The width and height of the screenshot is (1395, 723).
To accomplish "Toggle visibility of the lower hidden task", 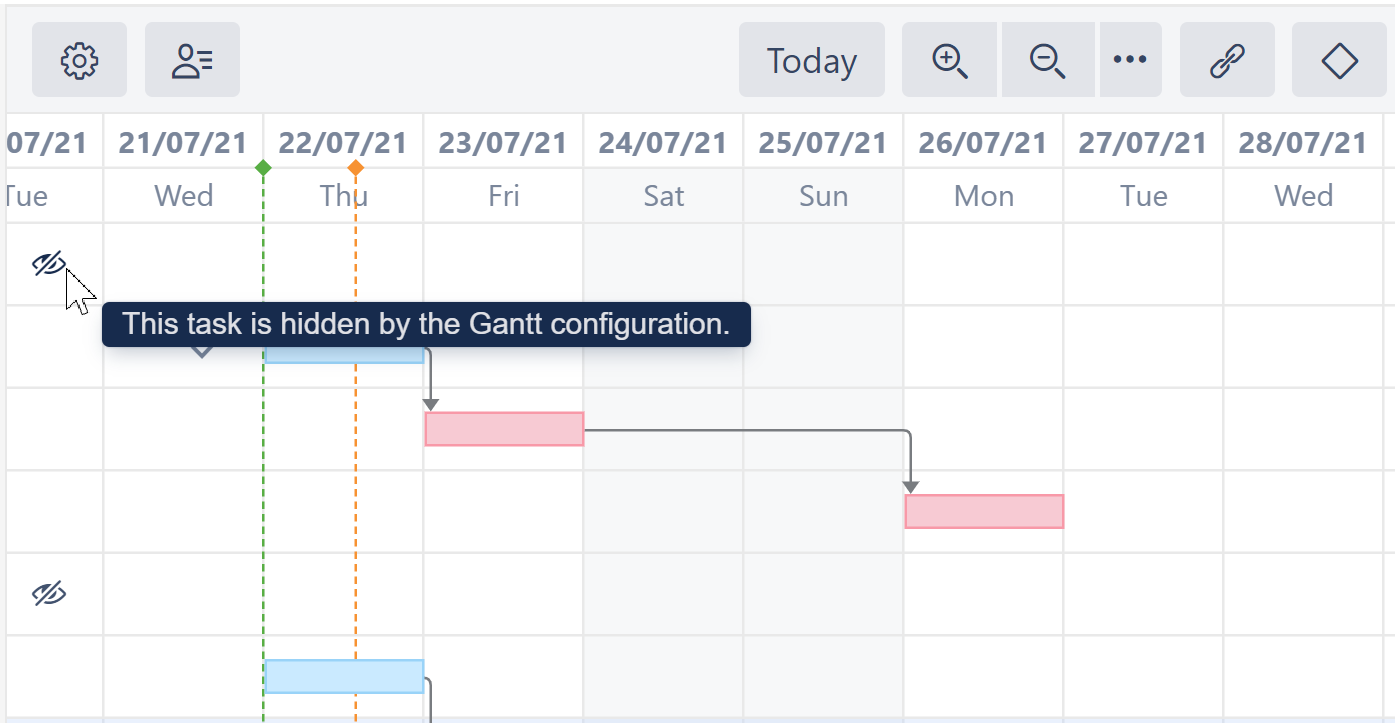I will pyautogui.click(x=47, y=594).
